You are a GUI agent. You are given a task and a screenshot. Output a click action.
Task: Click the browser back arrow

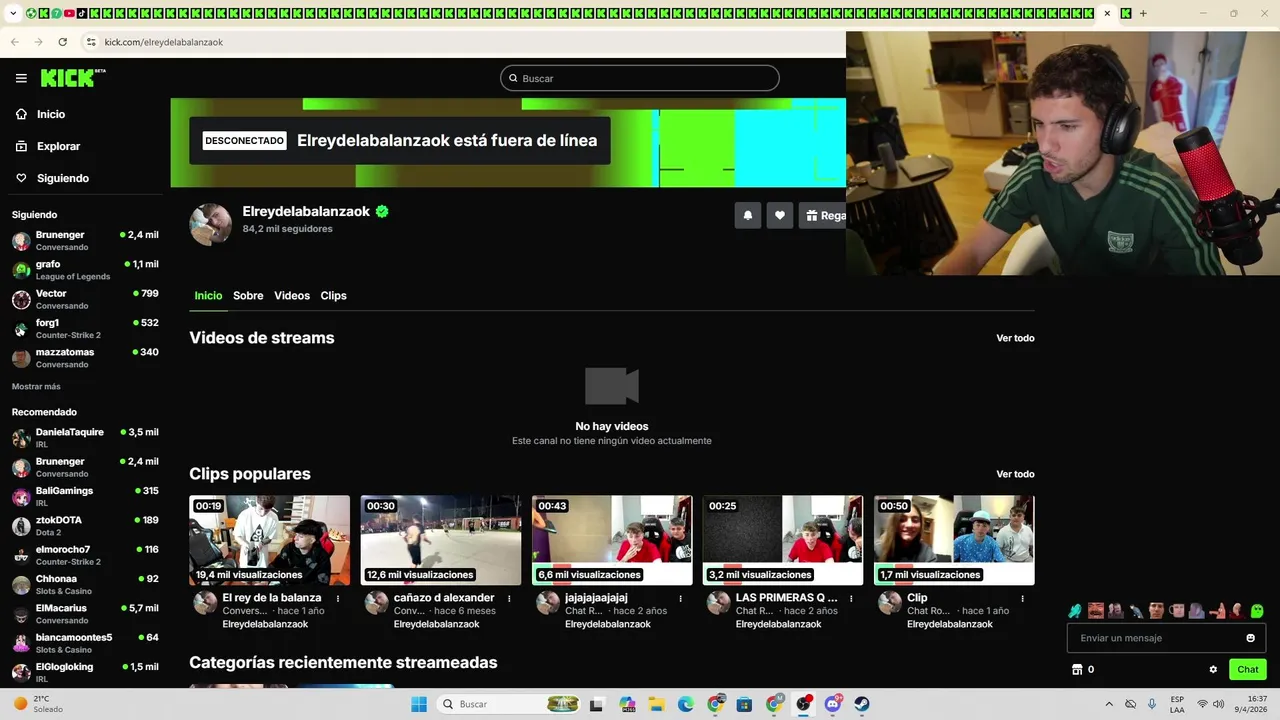tap(14, 42)
